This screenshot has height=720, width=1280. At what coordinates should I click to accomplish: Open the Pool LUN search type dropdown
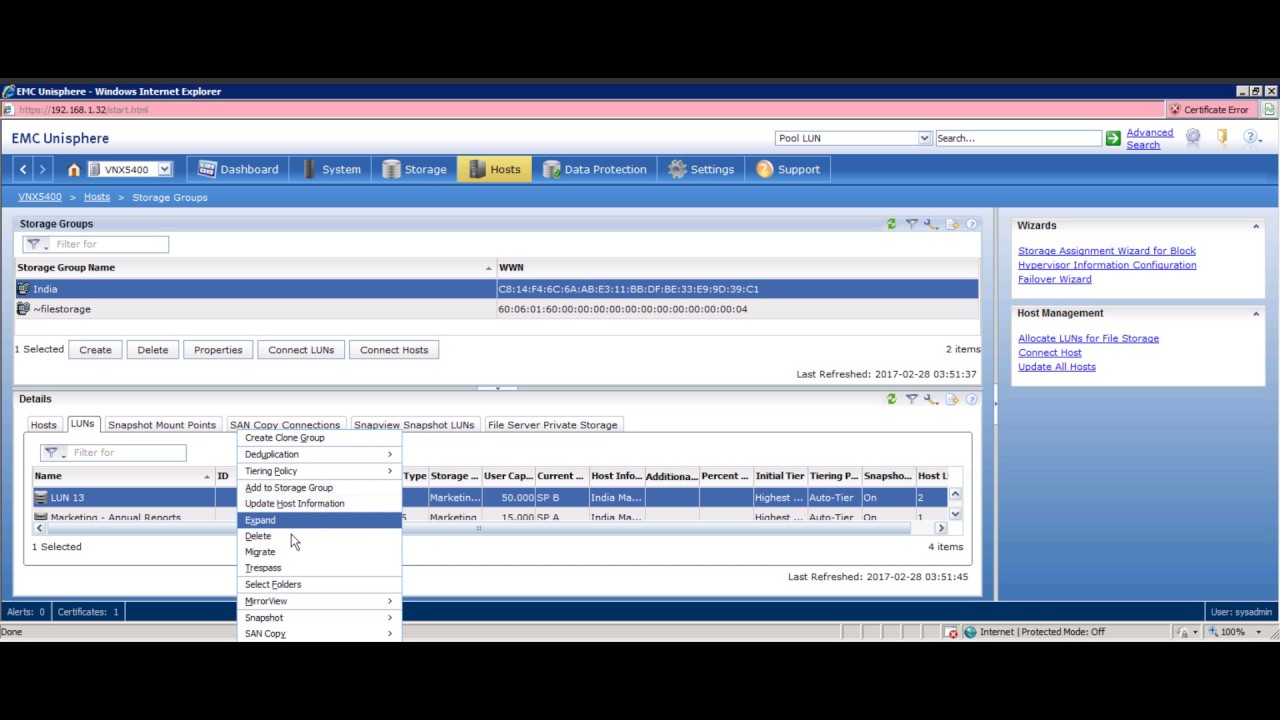point(924,138)
